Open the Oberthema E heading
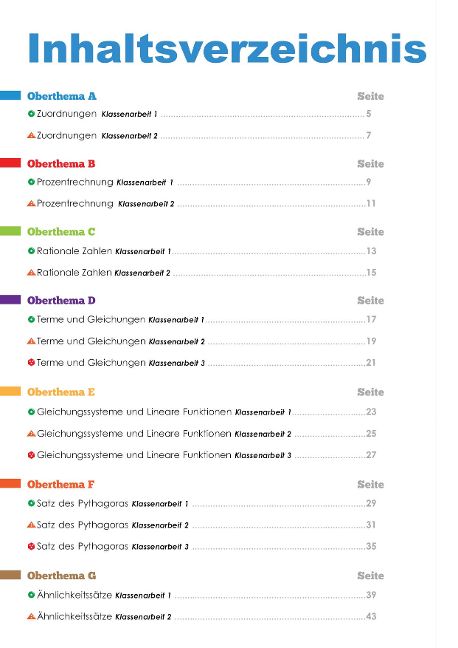This screenshot has height=648, width=458. point(61,392)
